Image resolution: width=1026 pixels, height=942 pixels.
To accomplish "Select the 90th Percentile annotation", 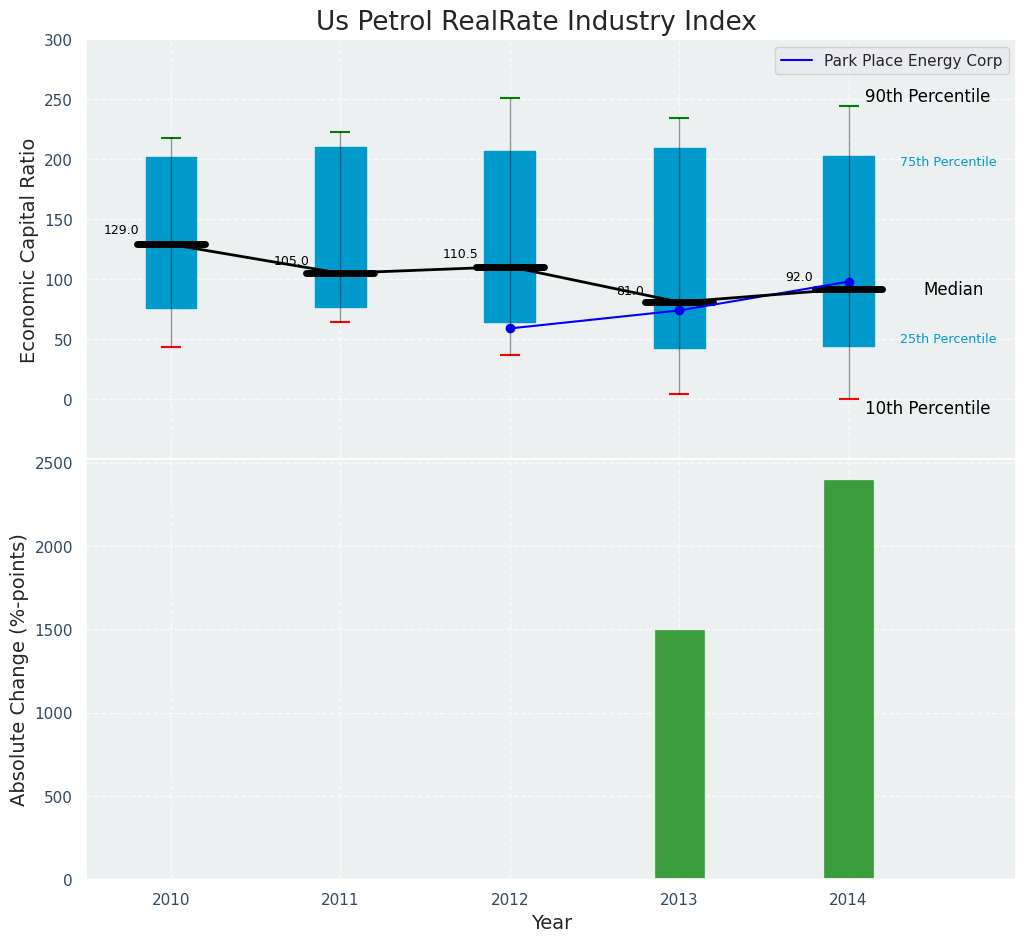I will (x=927, y=97).
